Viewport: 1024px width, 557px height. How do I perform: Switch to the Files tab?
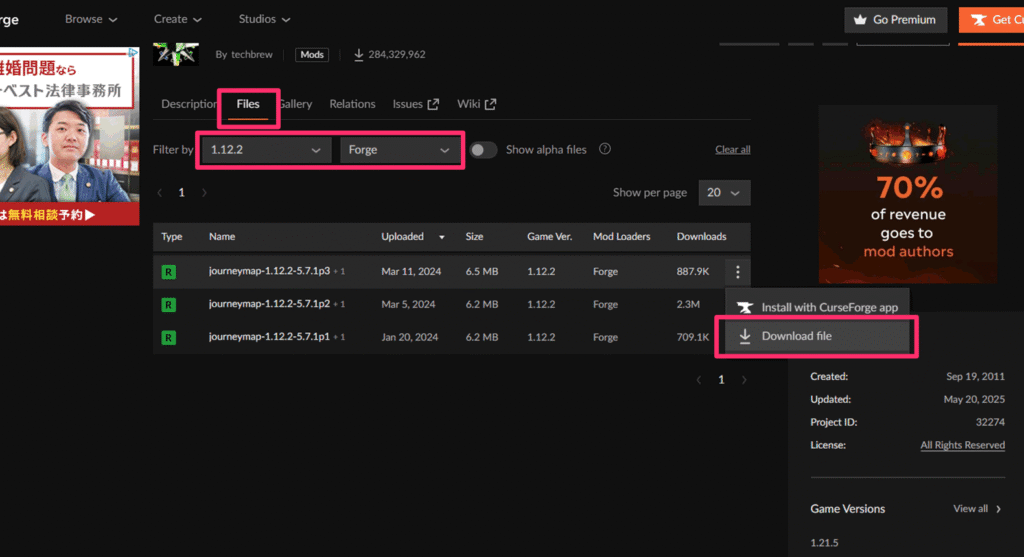pos(248,104)
